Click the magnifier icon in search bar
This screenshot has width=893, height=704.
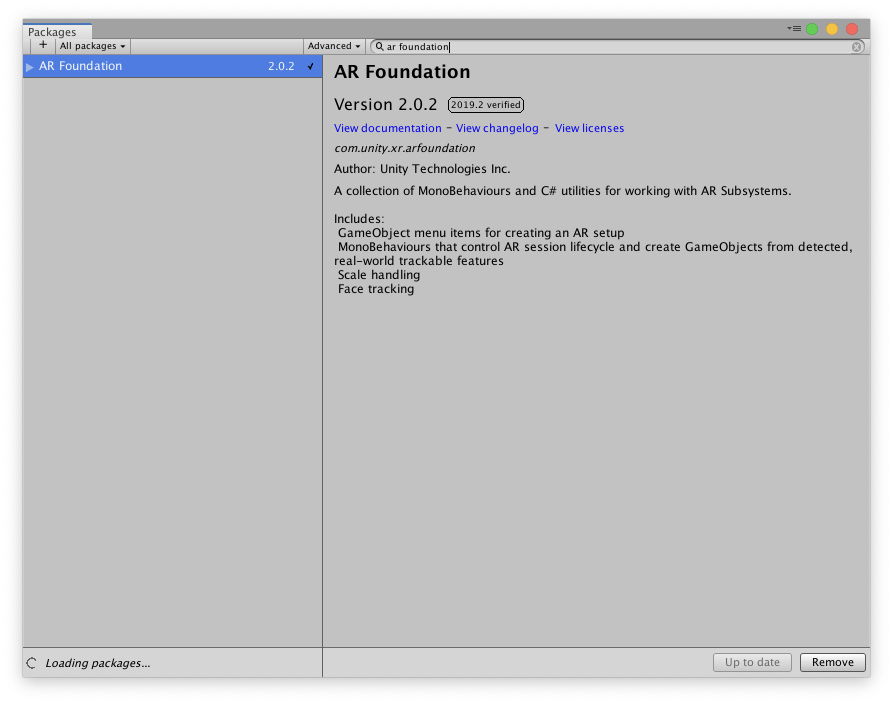tap(379, 47)
